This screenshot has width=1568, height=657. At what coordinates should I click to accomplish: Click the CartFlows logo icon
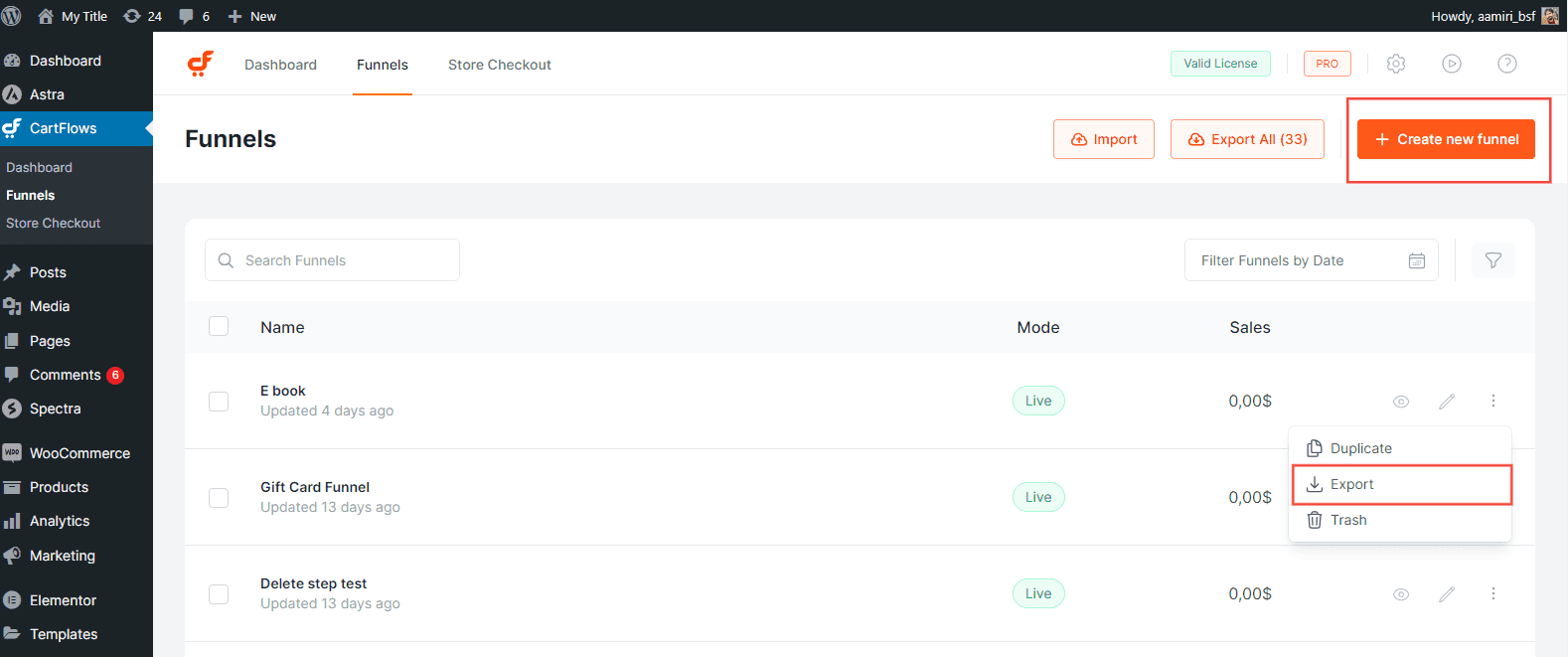click(x=201, y=64)
